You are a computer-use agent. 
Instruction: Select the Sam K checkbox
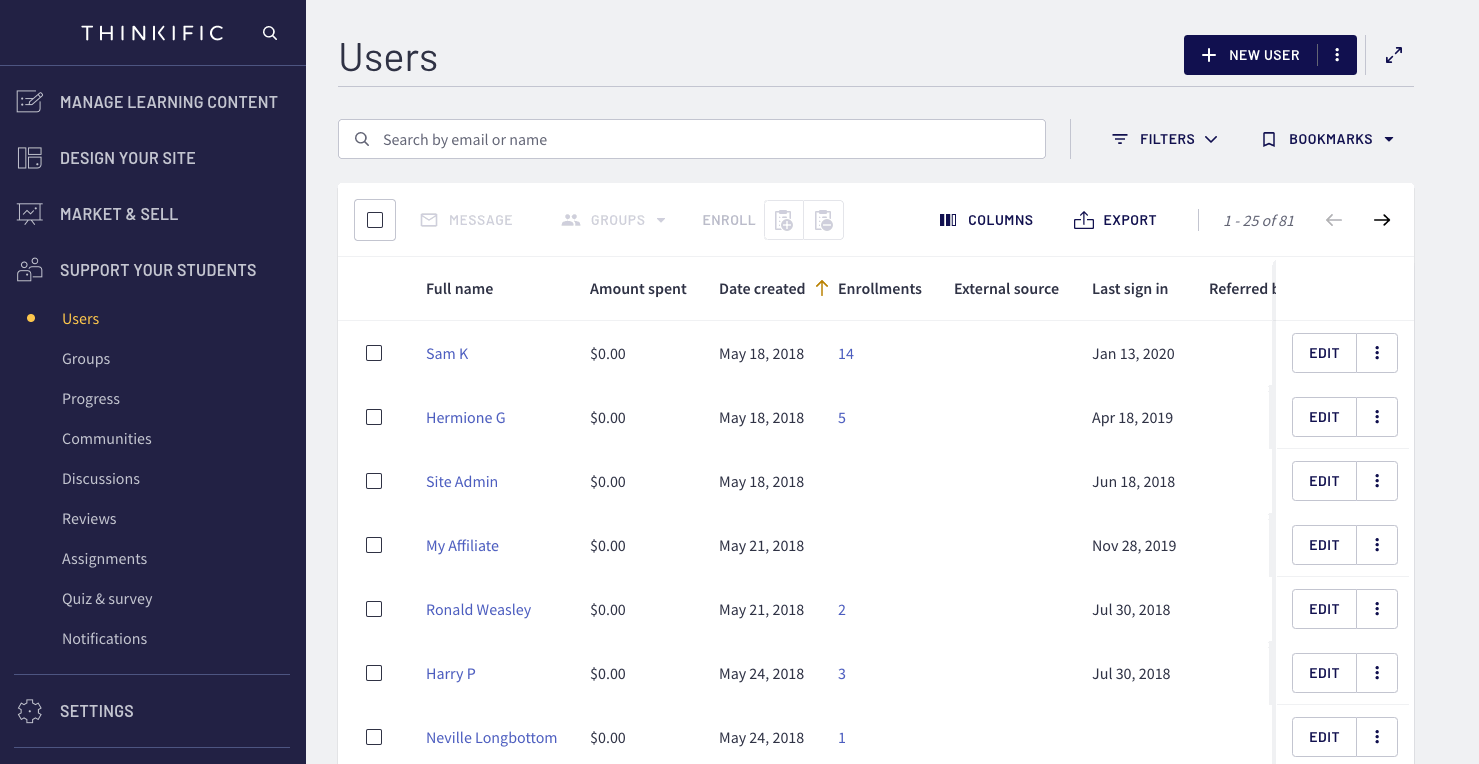374,353
